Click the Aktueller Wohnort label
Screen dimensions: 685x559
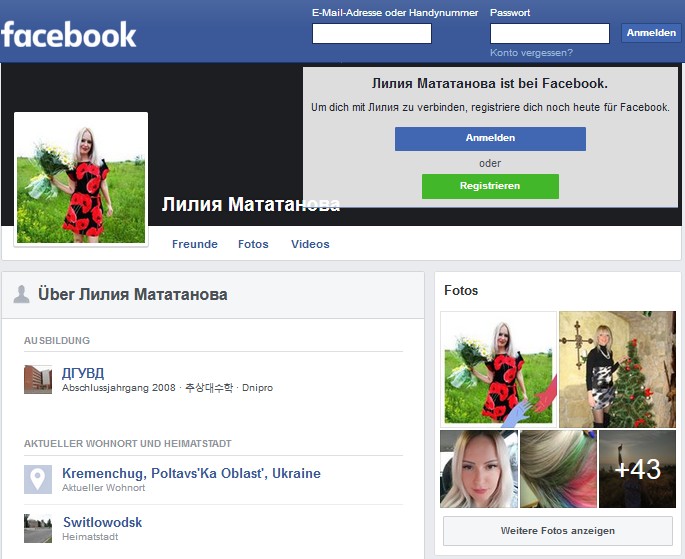pyautogui.click(x=104, y=488)
